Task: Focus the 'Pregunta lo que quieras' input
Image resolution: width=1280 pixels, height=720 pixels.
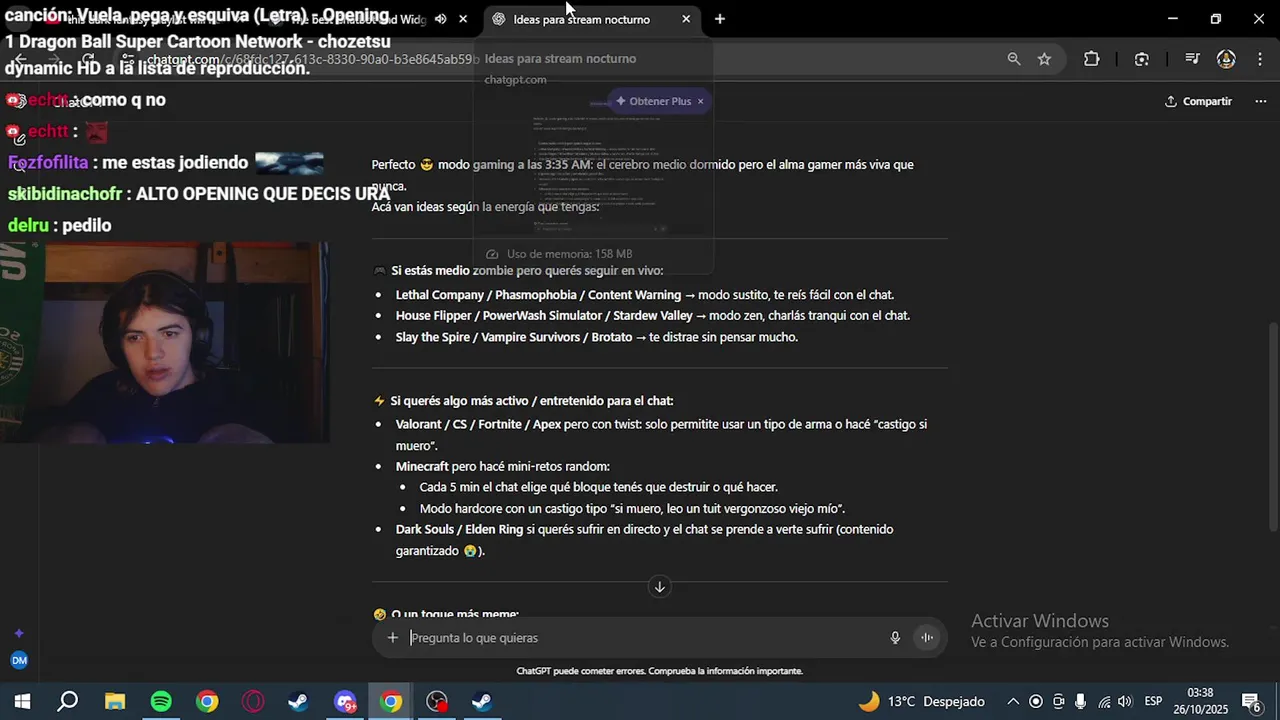Action: (640, 638)
